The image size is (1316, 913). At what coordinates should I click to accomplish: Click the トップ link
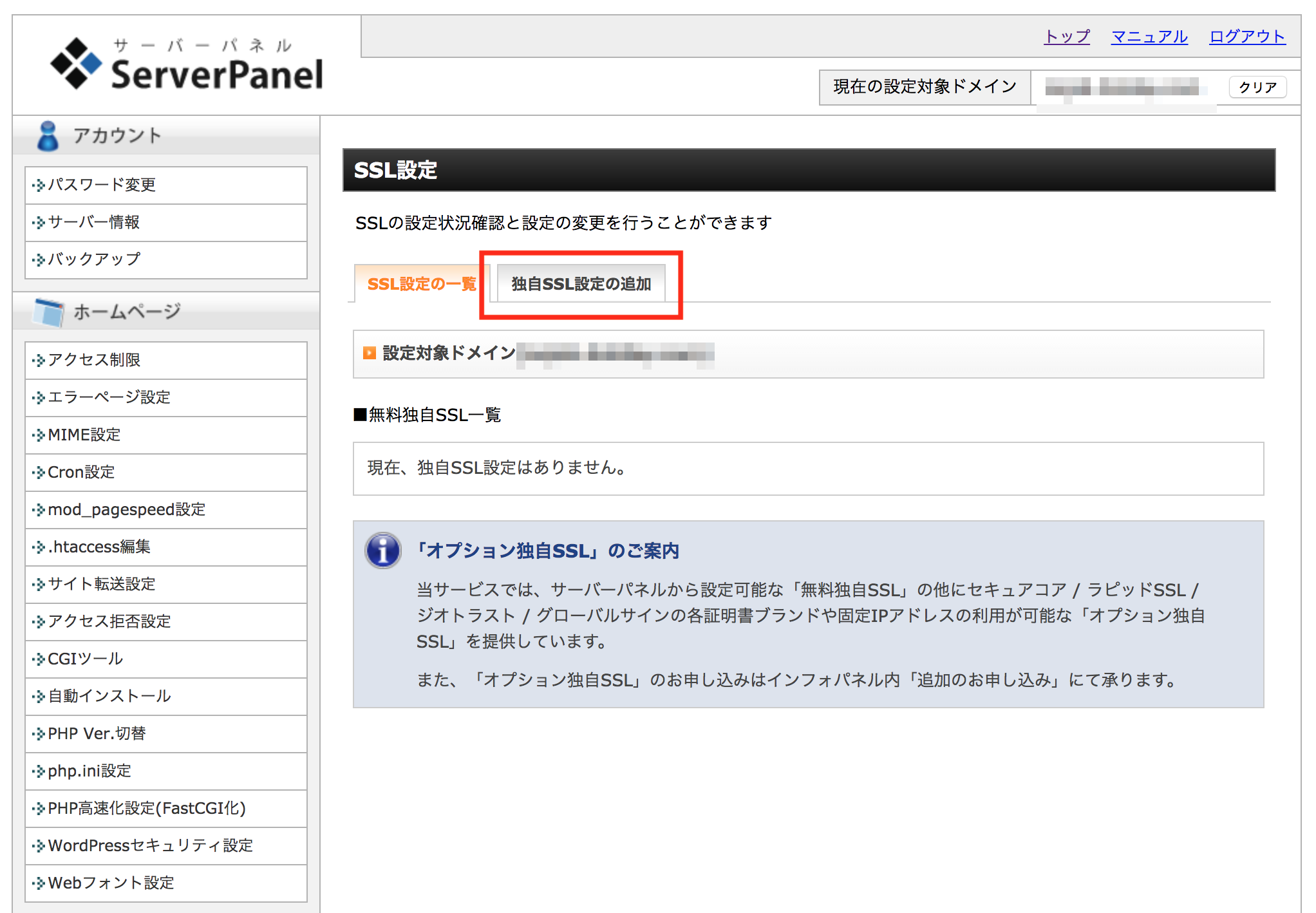tap(1066, 37)
